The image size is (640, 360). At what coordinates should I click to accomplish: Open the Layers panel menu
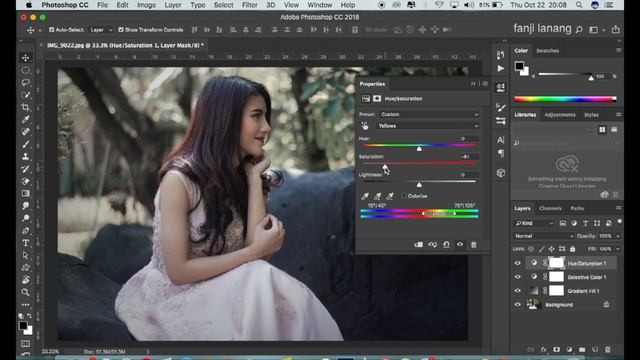pos(618,208)
